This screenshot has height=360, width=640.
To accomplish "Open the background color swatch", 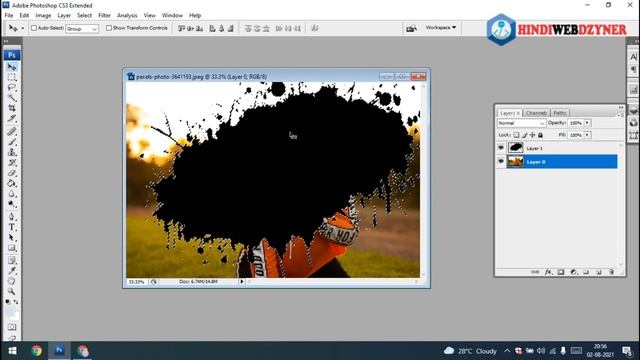I will (x=14, y=316).
